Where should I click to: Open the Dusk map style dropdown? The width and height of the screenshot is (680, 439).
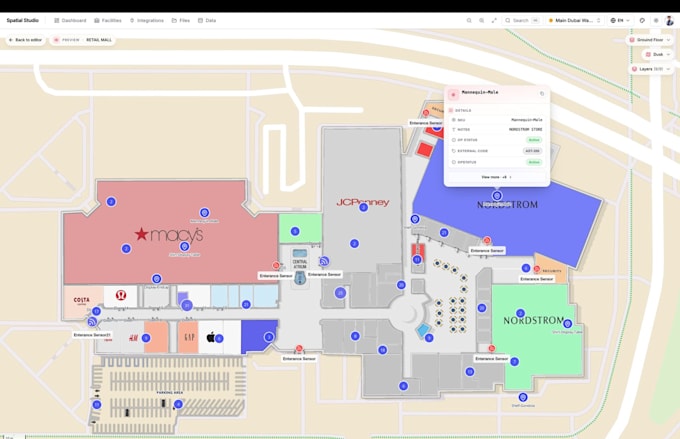pos(657,54)
